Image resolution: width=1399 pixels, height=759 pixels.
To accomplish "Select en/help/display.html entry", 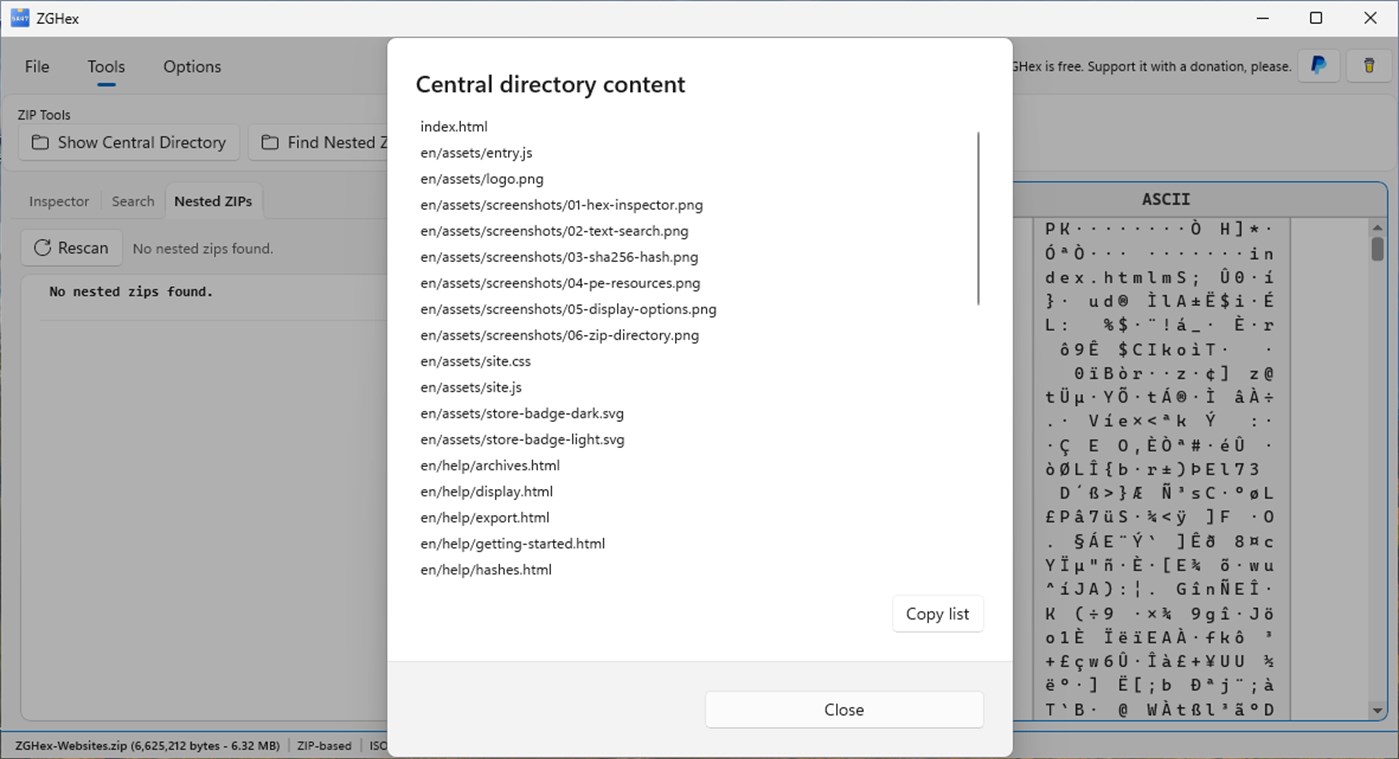I will (486, 491).
